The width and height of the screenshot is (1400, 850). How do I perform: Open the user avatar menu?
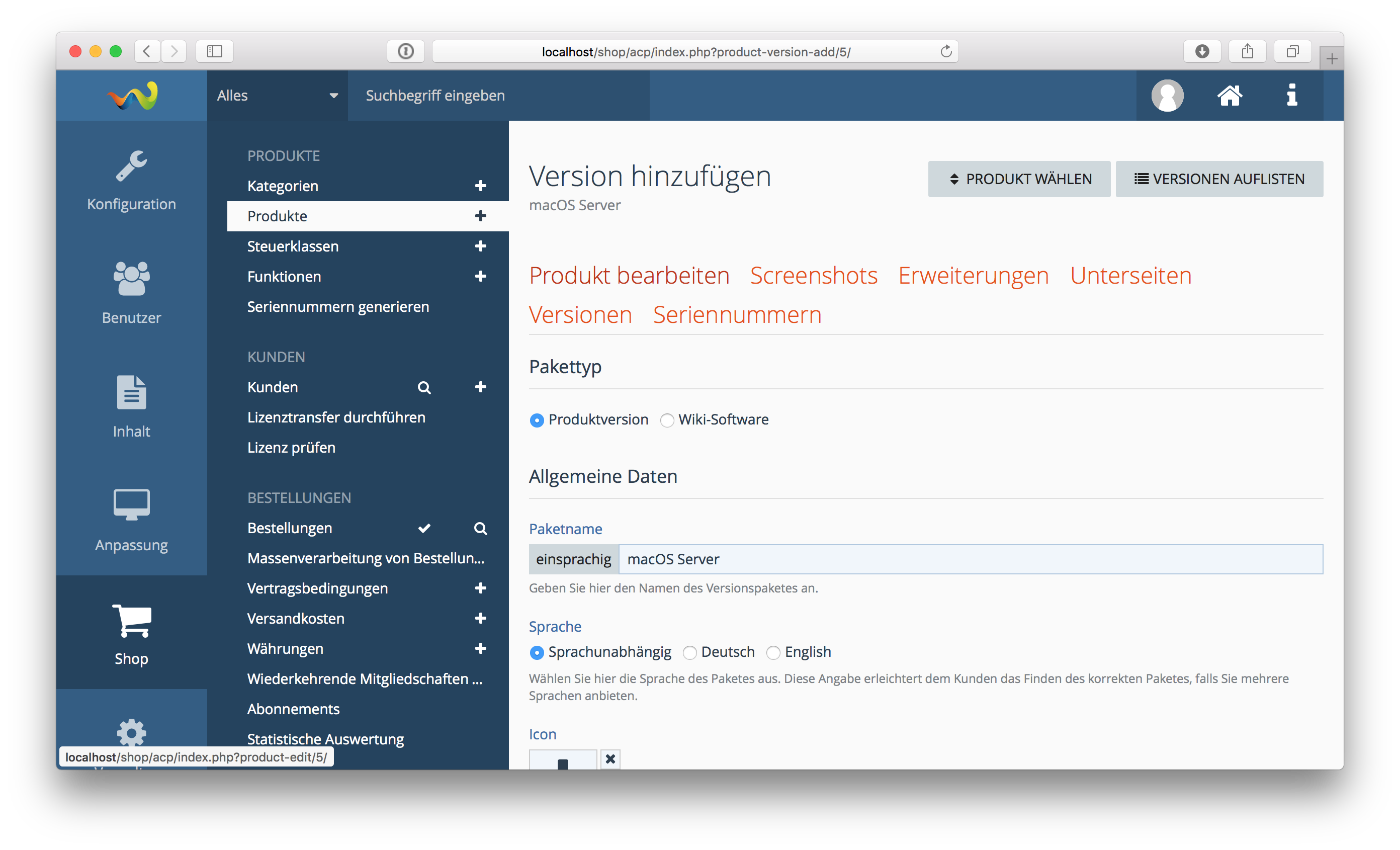click(x=1167, y=96)
